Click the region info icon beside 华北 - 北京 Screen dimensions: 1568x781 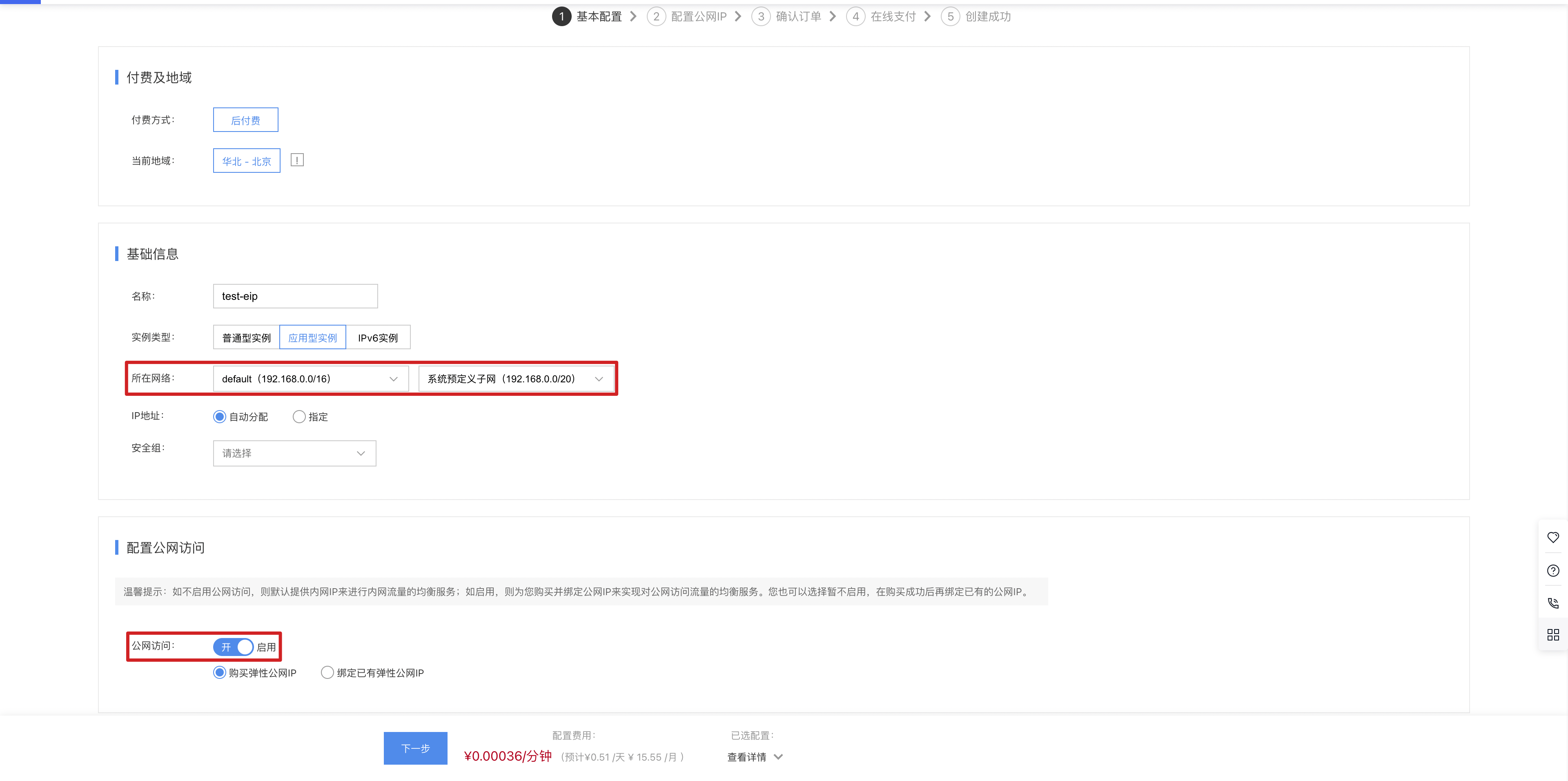(297, 160)
